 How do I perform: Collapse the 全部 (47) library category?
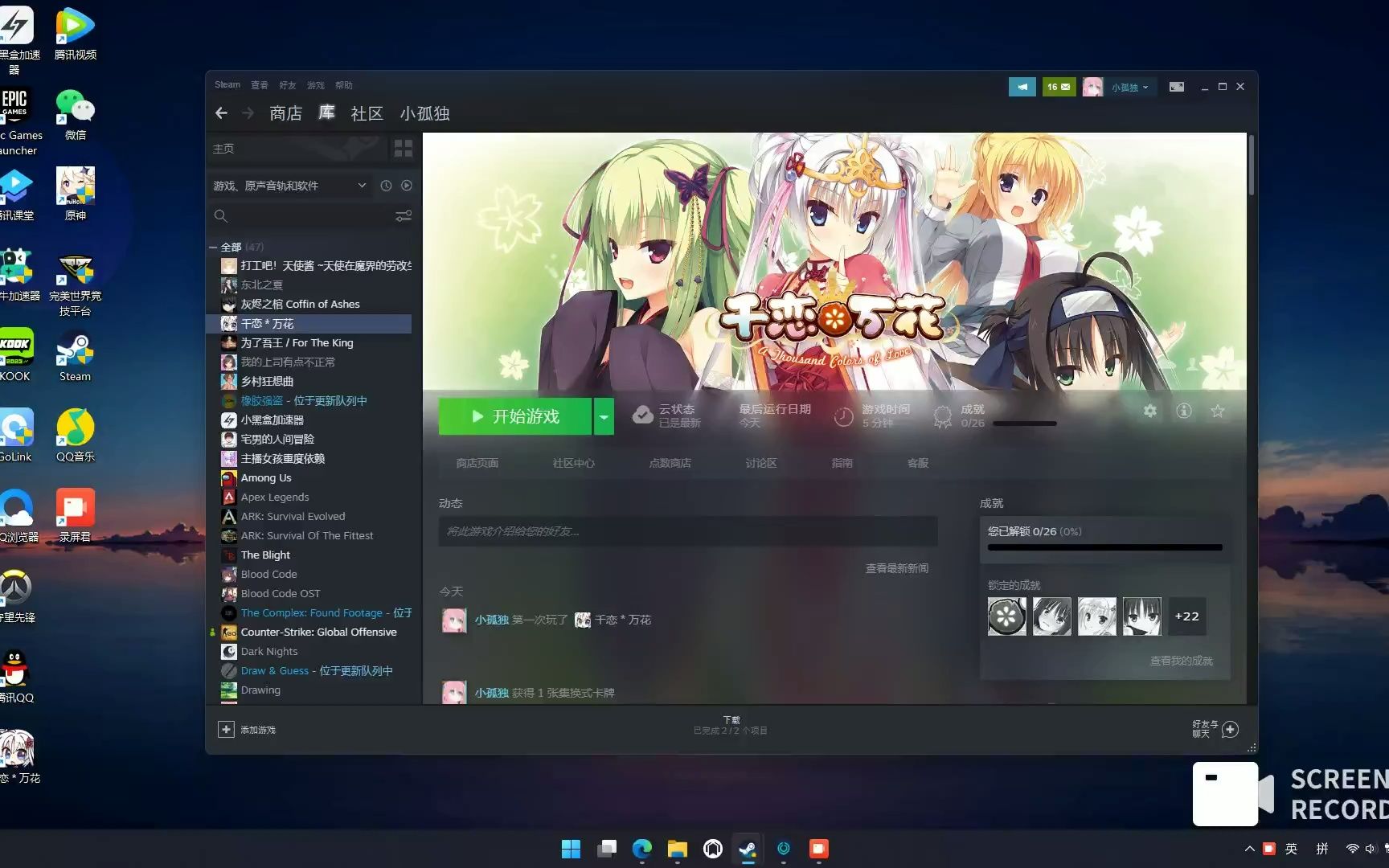click(213, 248)
